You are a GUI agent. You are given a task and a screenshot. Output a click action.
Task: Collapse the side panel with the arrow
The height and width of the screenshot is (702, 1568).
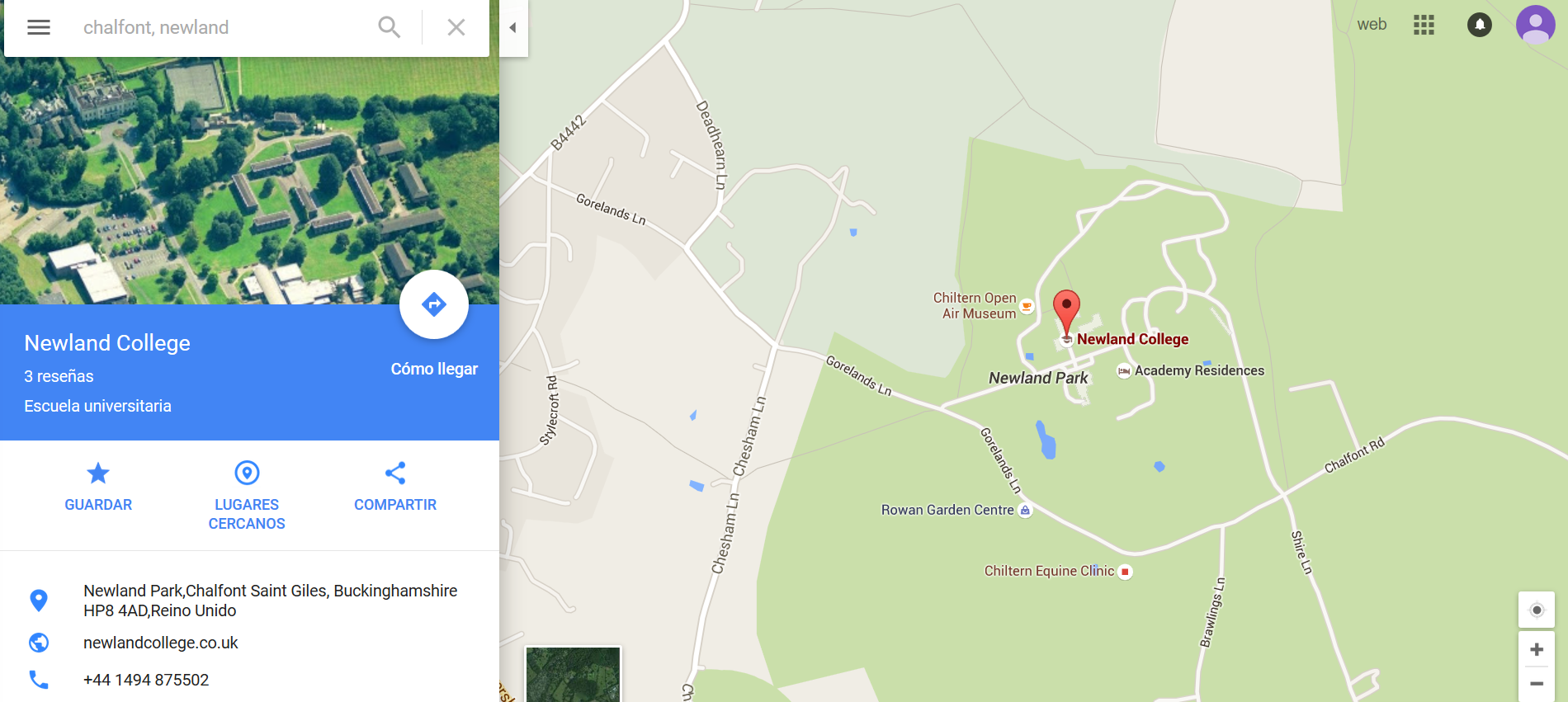pyautogui.click(x=513, y=27)
